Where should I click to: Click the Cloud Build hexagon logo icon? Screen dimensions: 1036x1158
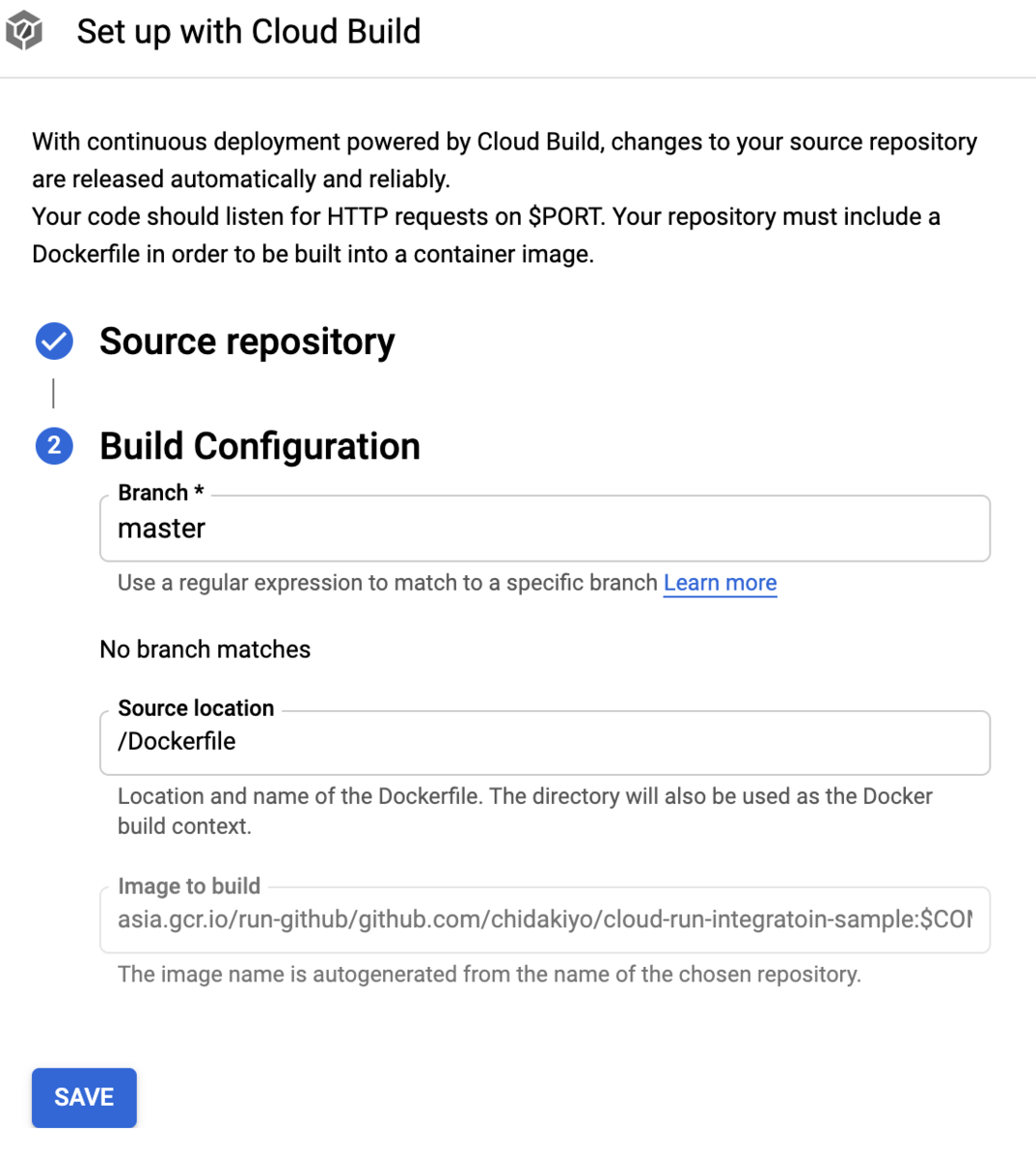click(x=24, y=31)
